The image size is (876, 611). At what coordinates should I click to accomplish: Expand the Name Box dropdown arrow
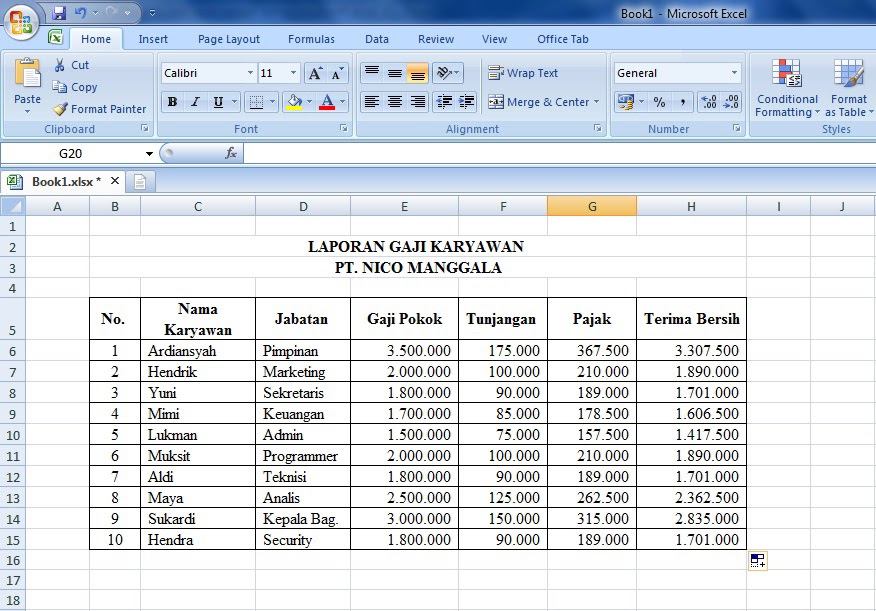pos(149,154)
